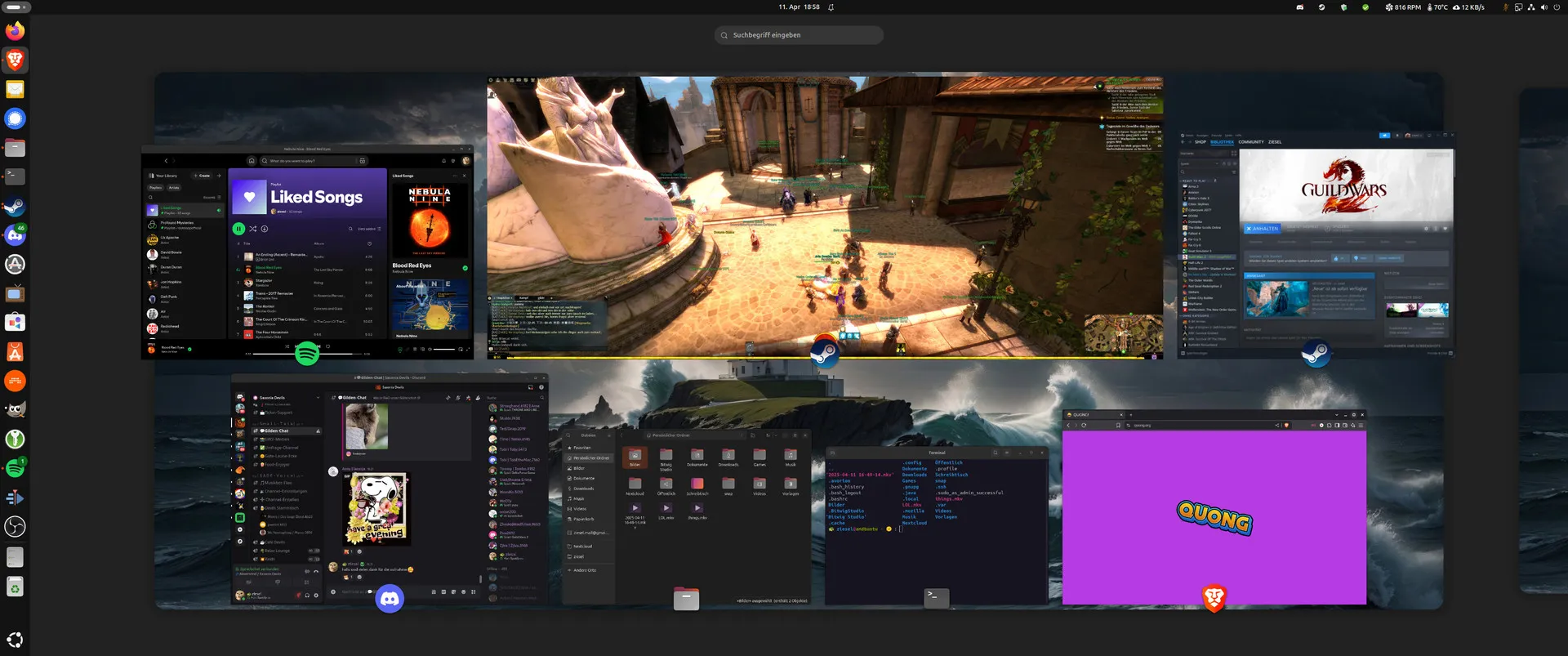Select Nebula Nine album cover in Spotify
The image size is (1568, 656).
click(x=430, y=221)
